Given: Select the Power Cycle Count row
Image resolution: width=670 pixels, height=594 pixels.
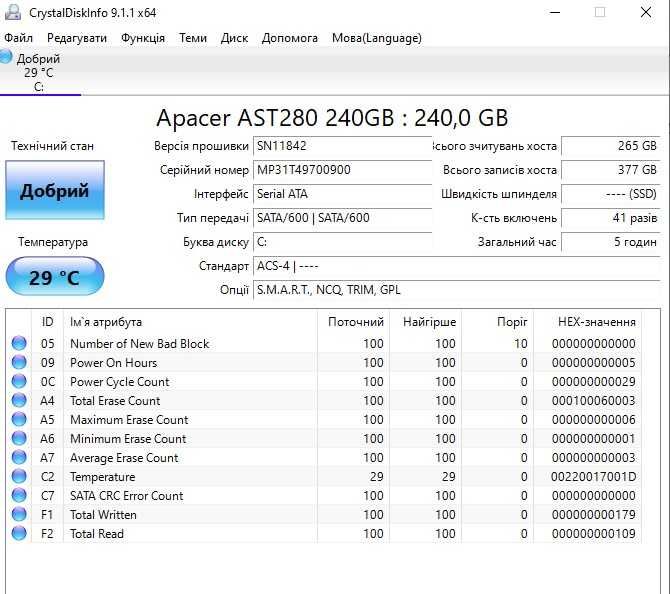Looking at the screenshot, I should click(x=324, y=382).
